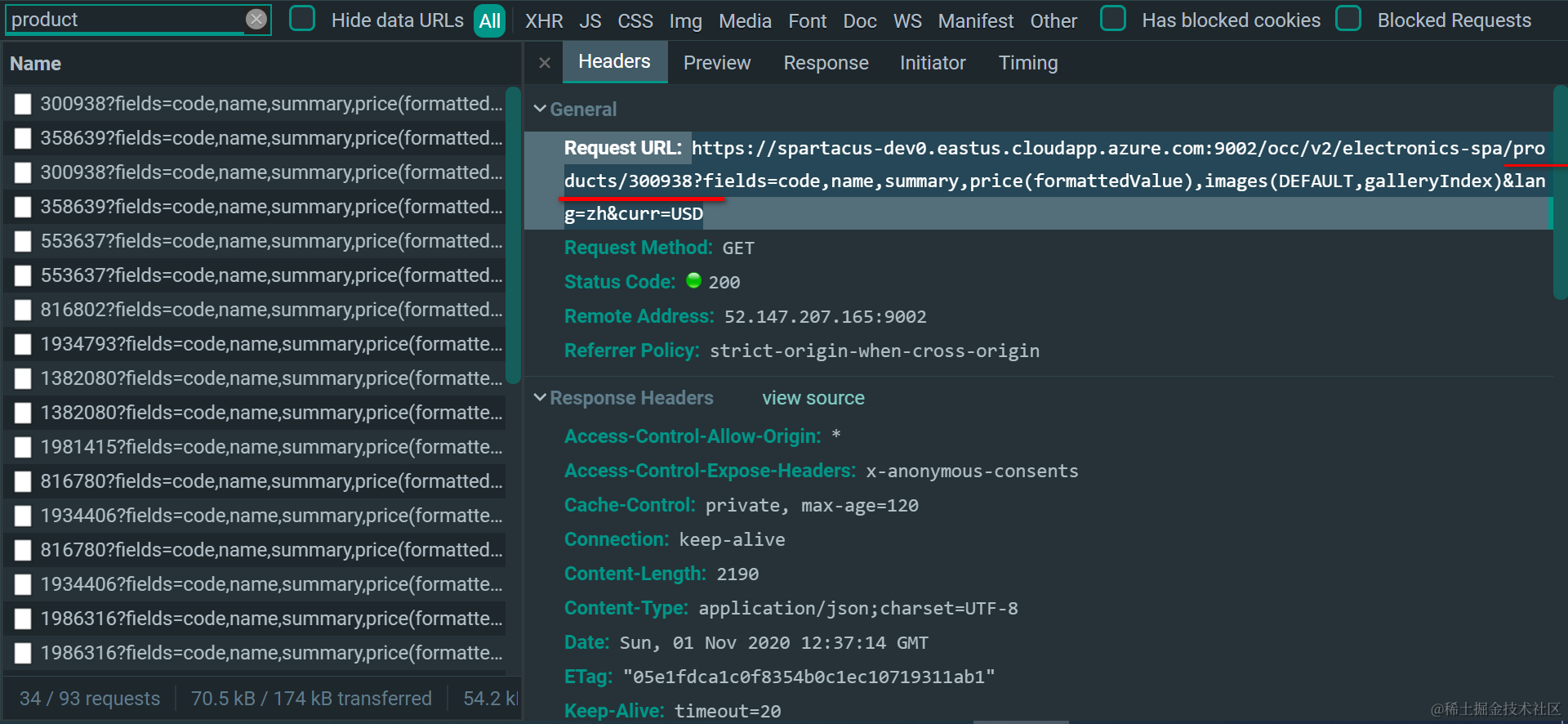This screenshot has height=724, width=1568.
Task: Click the Content-Length 2190 value
Action: pyautogui.click(x=737, y=574)
